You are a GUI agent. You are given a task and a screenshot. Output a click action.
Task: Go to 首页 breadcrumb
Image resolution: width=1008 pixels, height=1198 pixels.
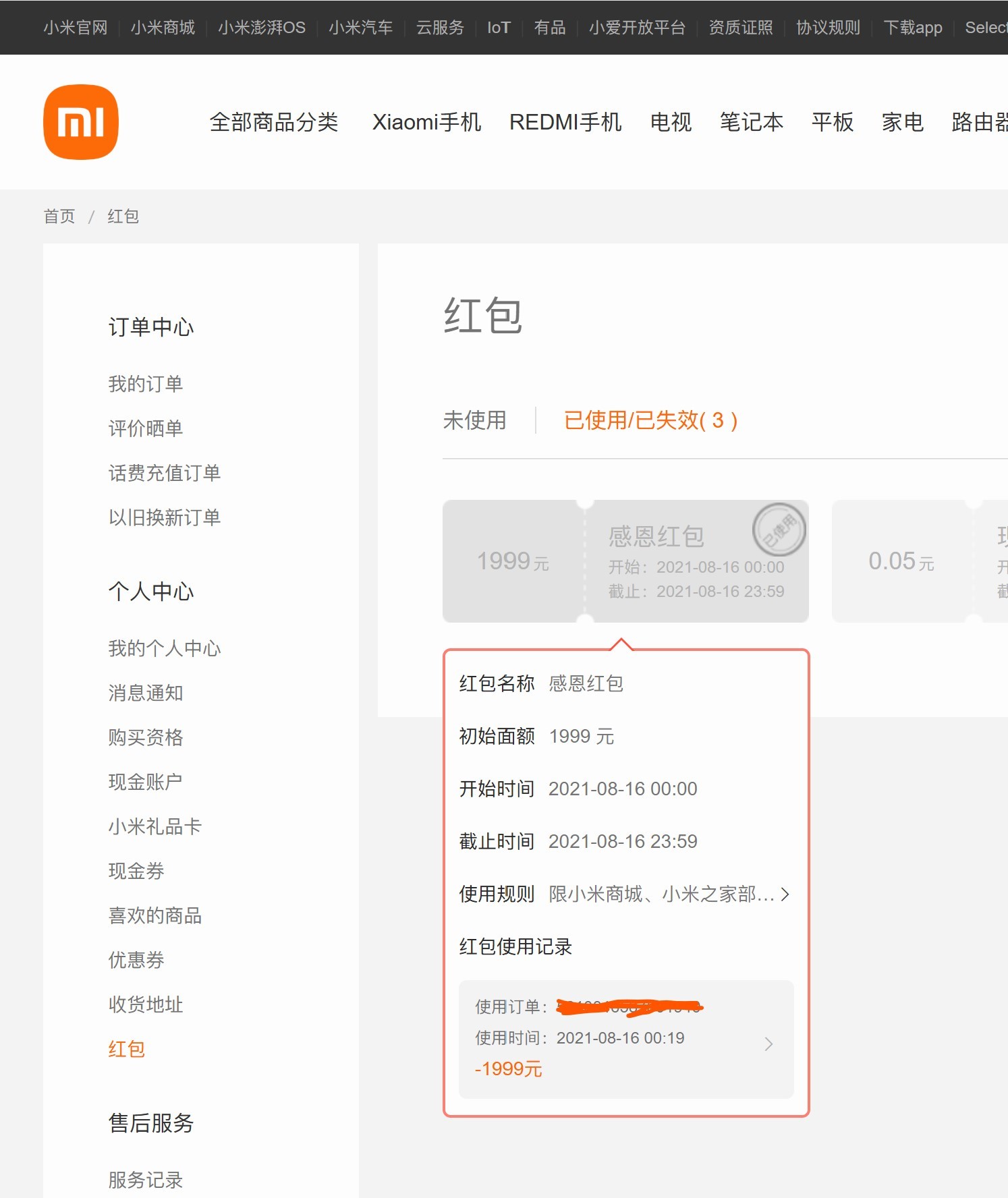(x=59, y=216)
